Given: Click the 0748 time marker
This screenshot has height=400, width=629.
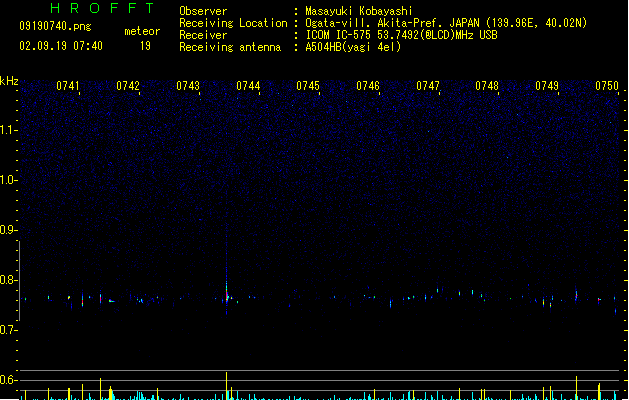Looking at the screenshot, I should [x=487, y=86].
